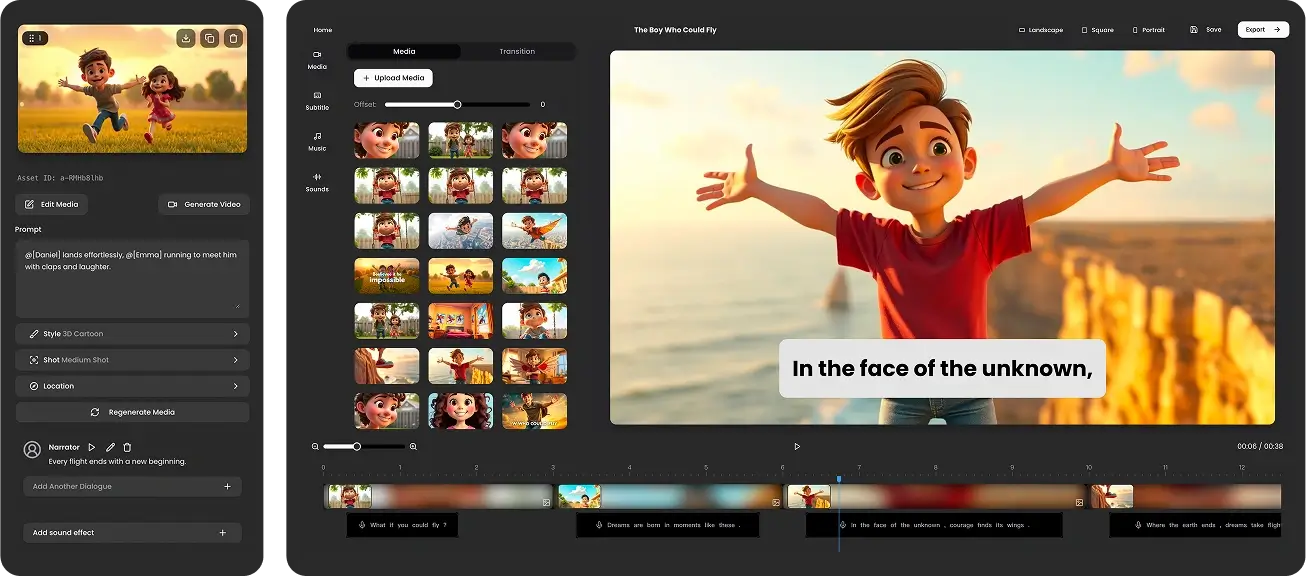Screen dimensions: 1306x576
Task: Adjust the Offset slider
Action: (457, 104)
